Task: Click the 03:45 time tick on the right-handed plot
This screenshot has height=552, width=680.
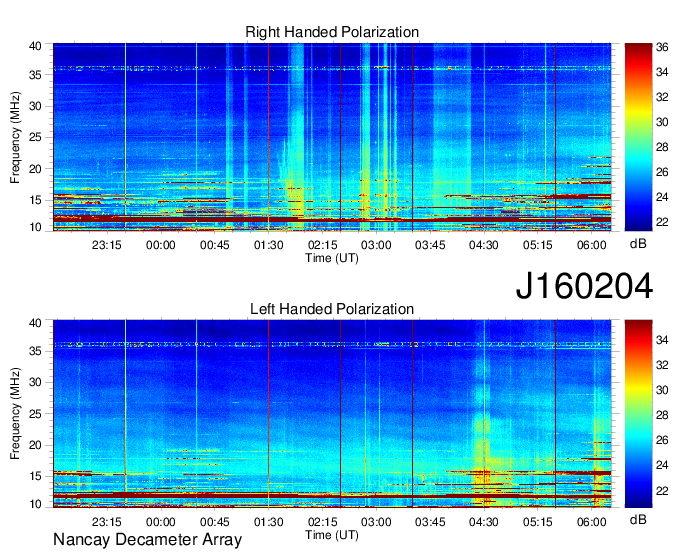Action: coord(430,245)
